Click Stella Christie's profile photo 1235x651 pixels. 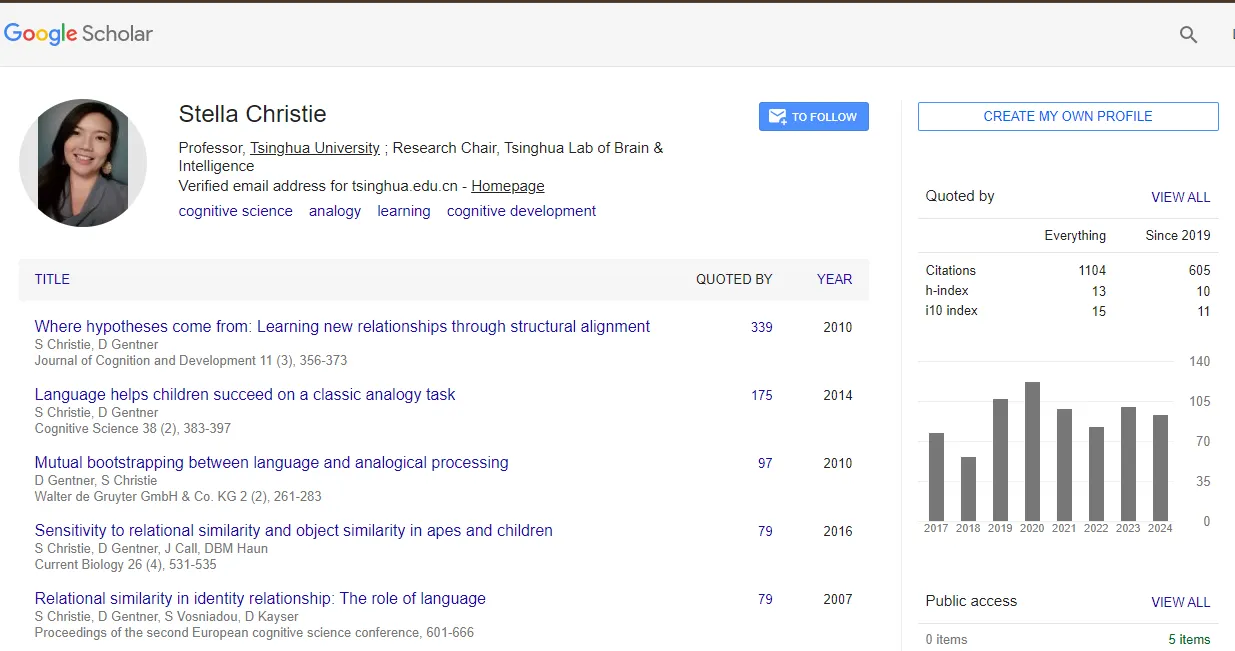(x=83, y=163)
